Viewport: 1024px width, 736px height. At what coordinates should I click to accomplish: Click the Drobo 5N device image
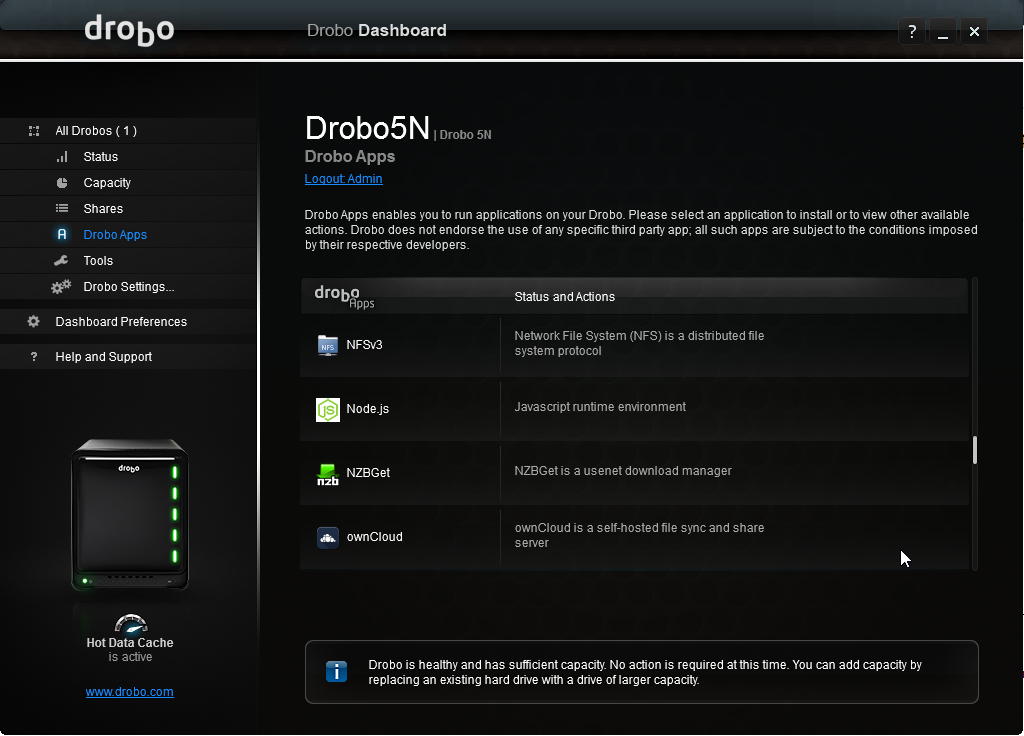130,514
